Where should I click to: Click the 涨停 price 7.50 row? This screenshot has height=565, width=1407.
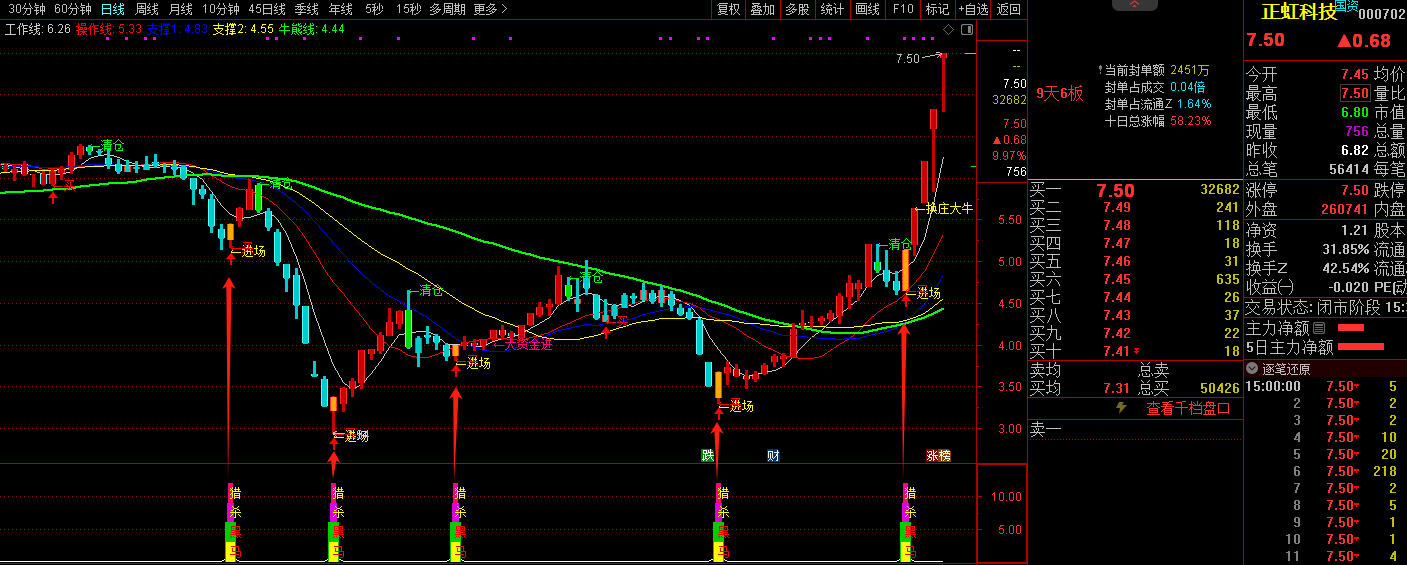(1309, 190)
